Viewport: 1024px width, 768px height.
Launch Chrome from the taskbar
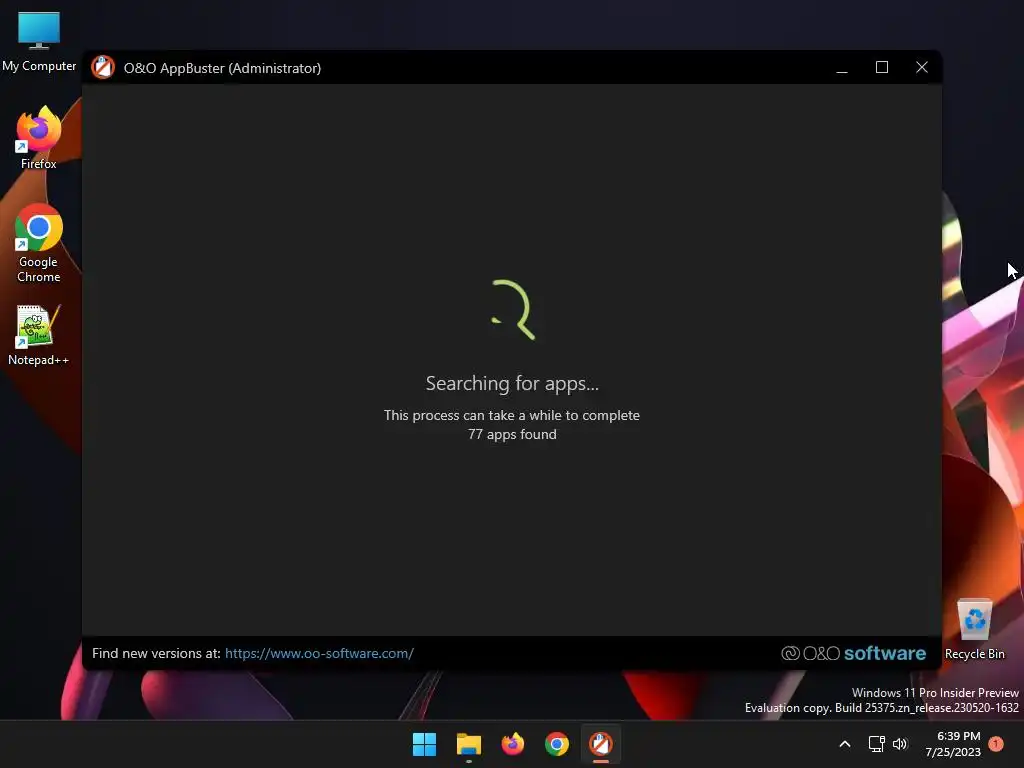point(557,744)
